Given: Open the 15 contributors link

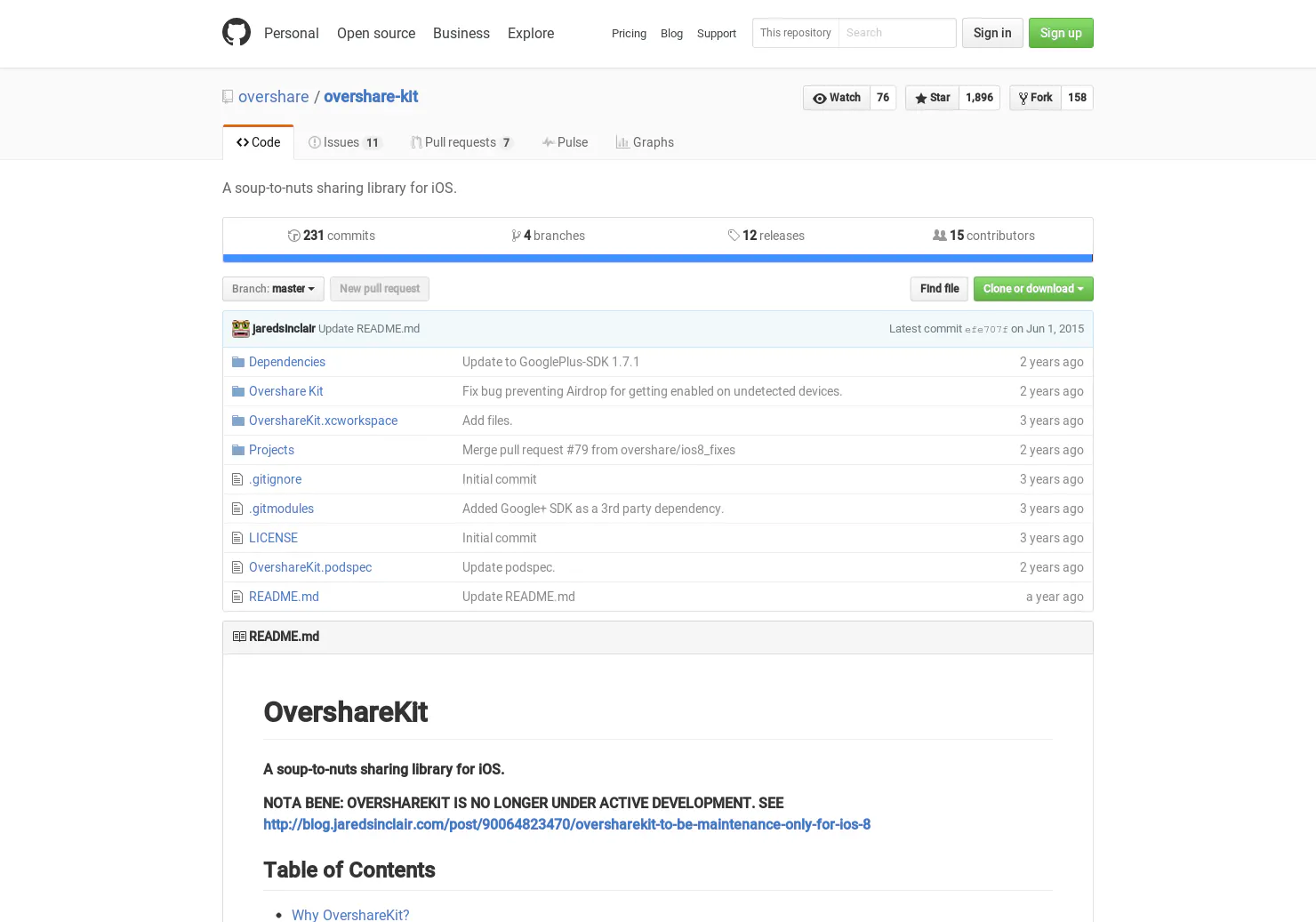Looking at the screenshot, I should click(983, 236).
